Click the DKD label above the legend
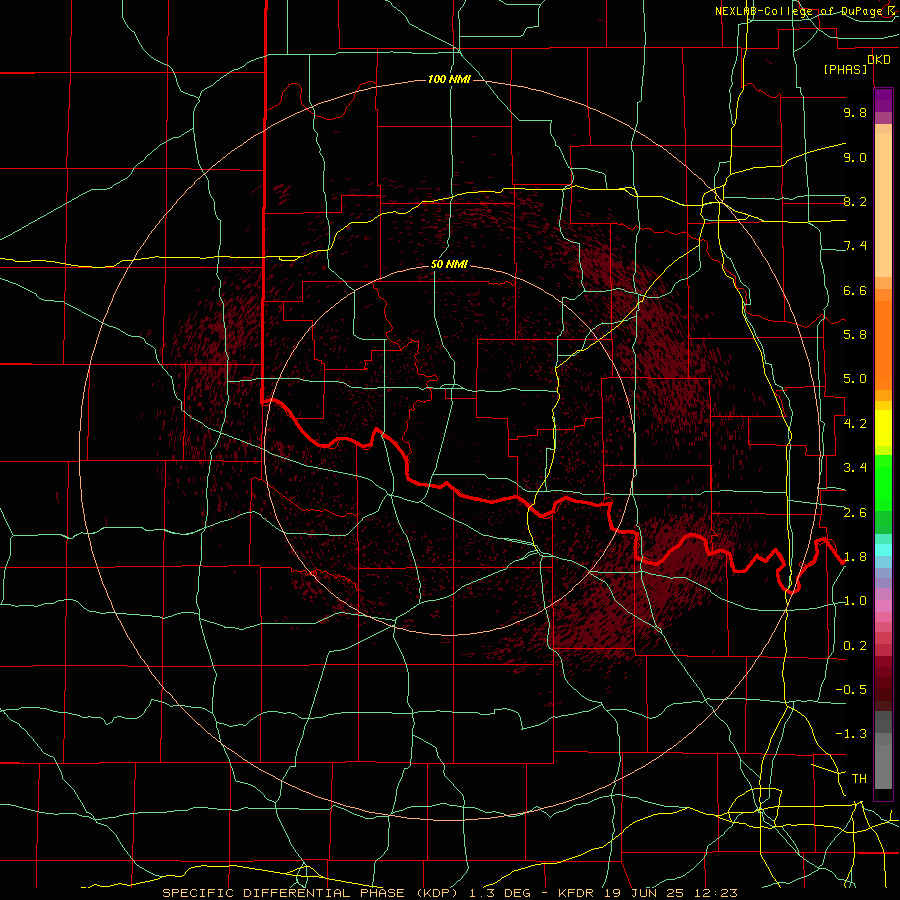The image size is (900, 900). (879, 60)
